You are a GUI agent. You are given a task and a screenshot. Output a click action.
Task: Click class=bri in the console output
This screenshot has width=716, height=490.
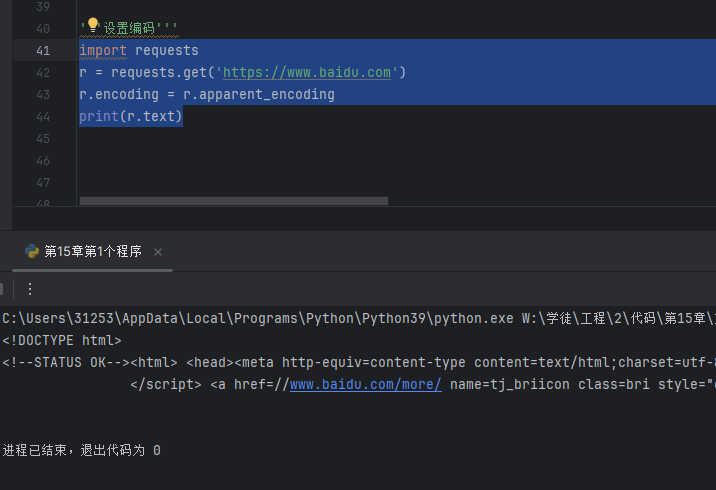click(614, 385)
